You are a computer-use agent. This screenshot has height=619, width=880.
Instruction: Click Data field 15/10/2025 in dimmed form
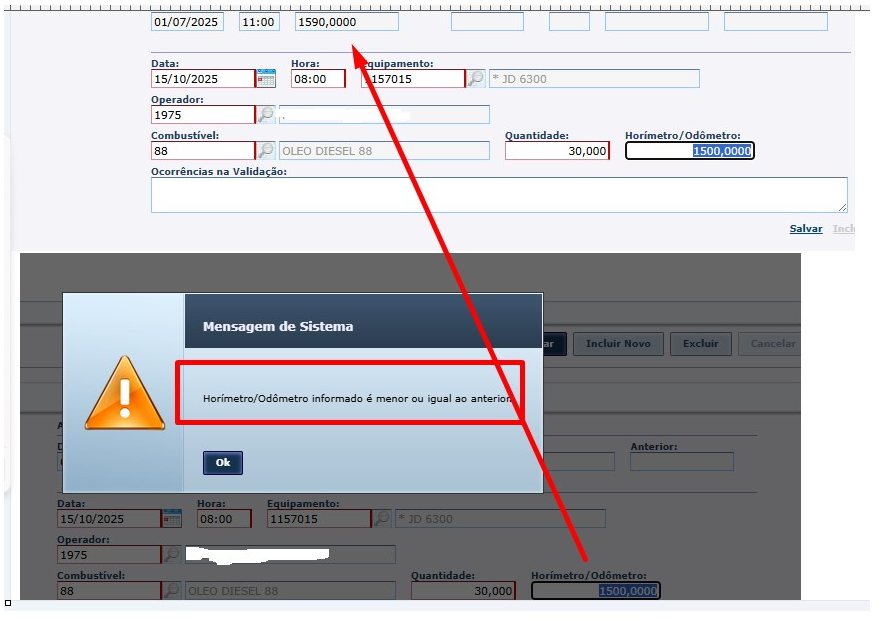(x=109, y=519)
